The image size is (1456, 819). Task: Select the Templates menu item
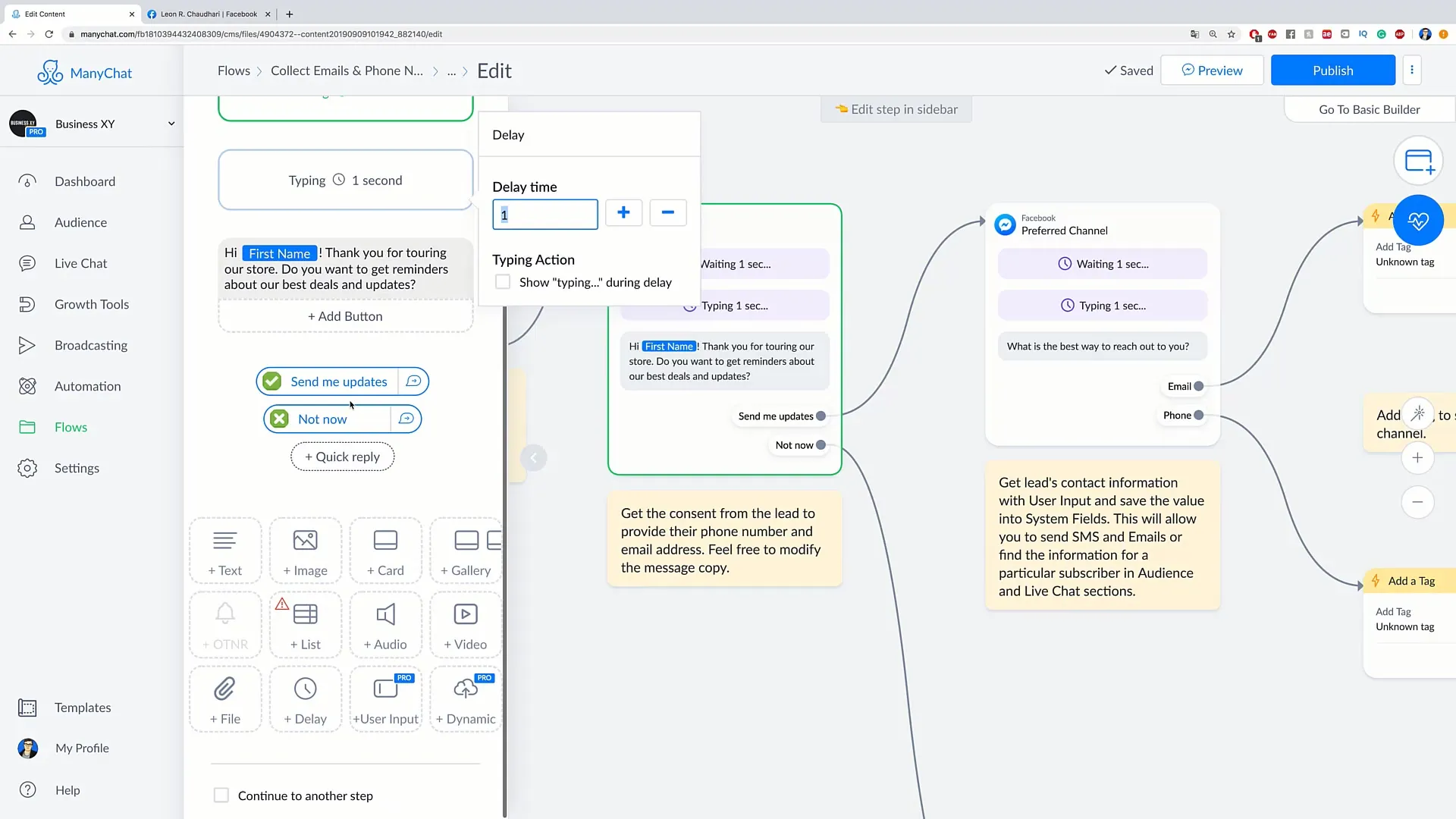pos(82,707)
